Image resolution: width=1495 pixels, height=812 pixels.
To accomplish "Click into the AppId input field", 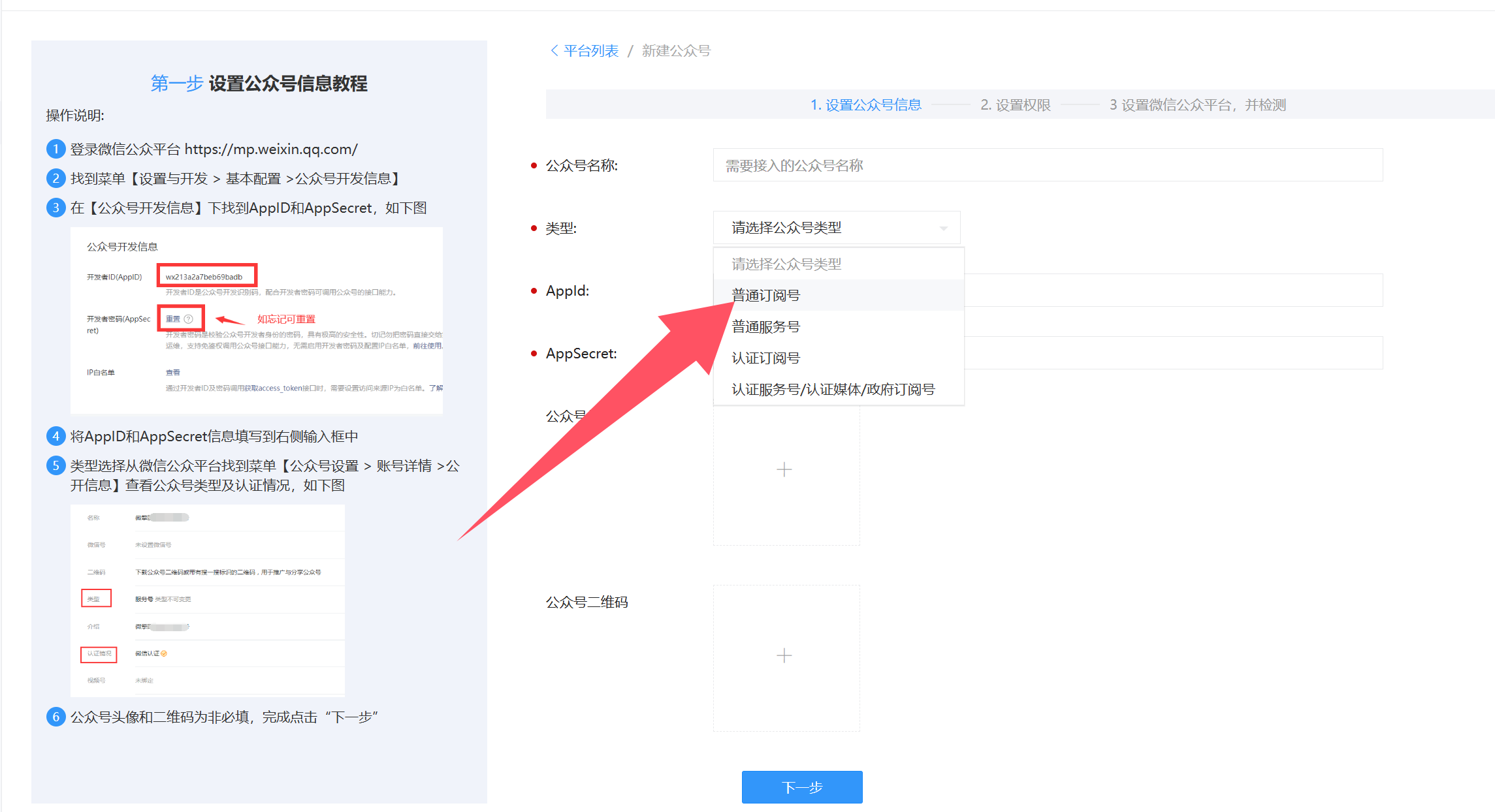I will (1172, 290).
